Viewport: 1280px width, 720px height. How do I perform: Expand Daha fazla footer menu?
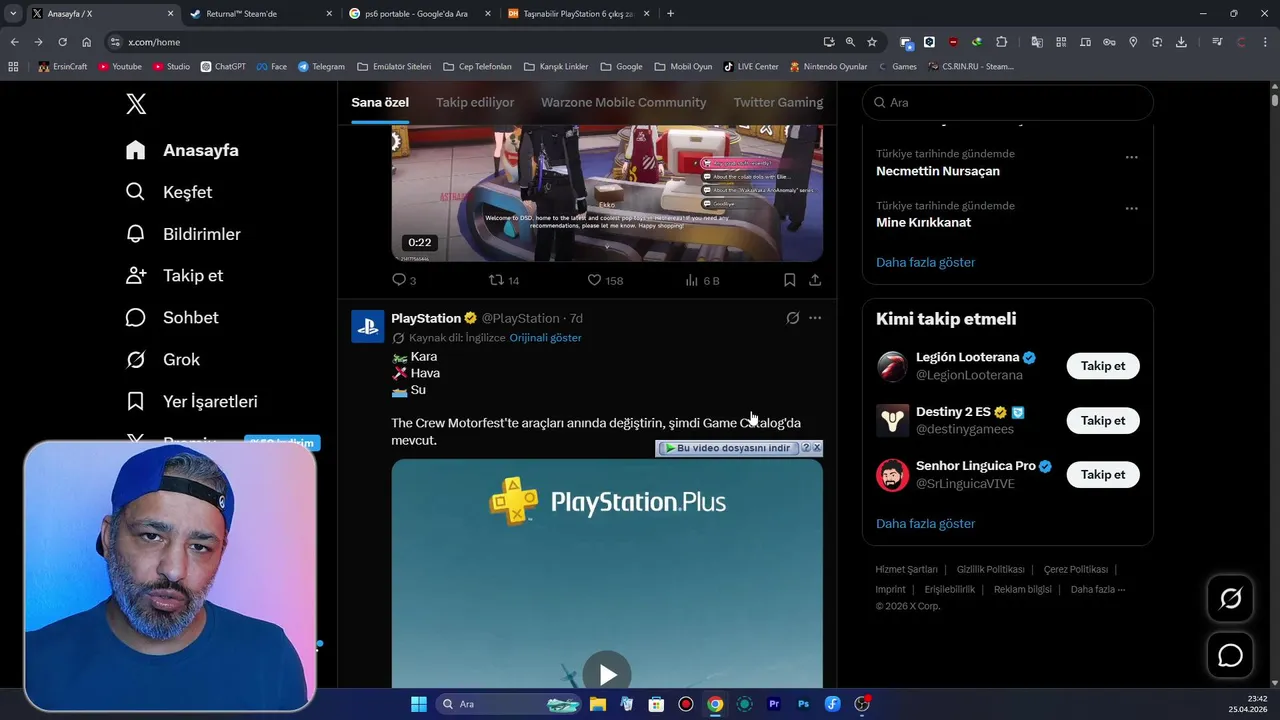[x=1097, y=589]
